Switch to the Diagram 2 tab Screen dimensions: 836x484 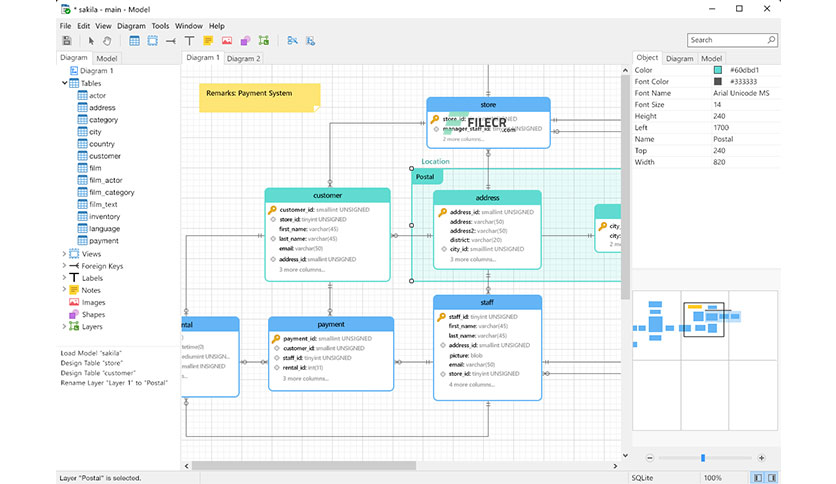pos(244,58)
